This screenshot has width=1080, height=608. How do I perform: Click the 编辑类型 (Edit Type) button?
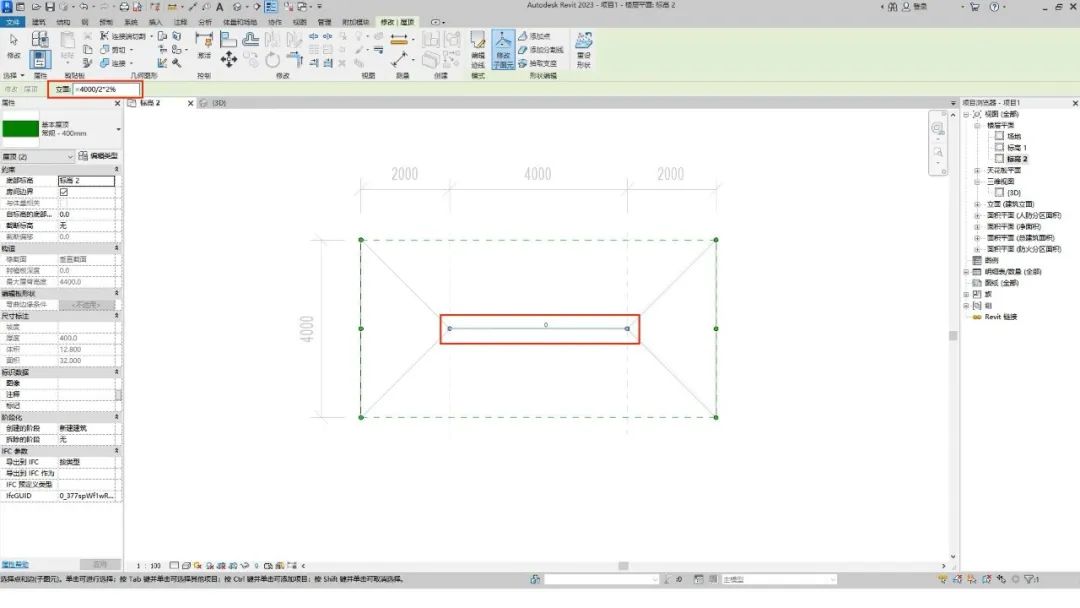(x=98, y=157)
